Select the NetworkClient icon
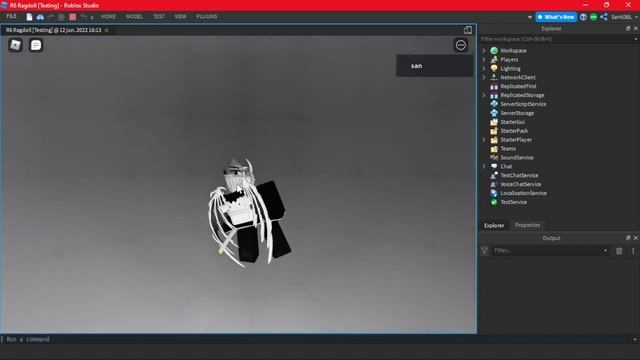 pyautogui.click(x=494, y=77)
